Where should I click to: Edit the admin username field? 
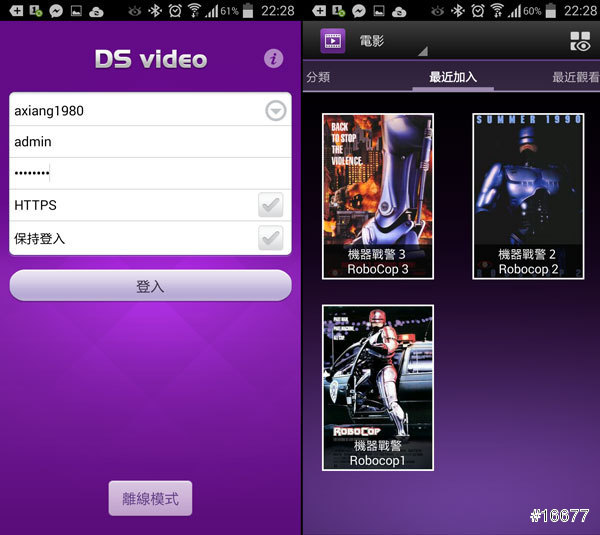click(150, 142)
